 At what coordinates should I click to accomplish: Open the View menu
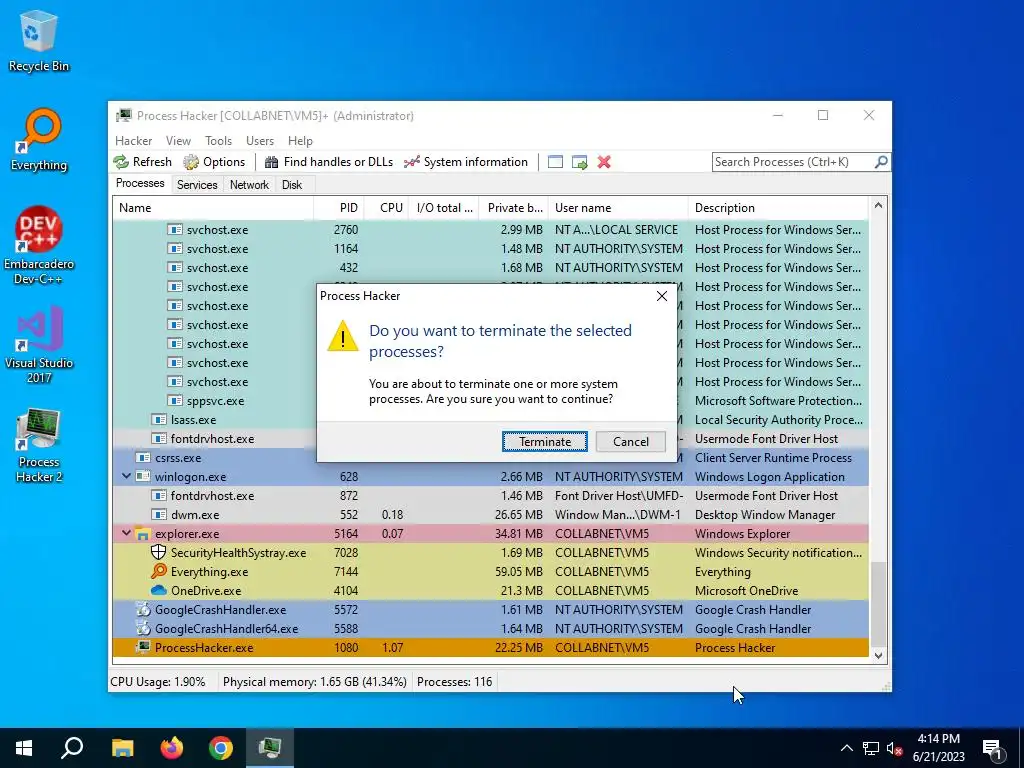point(178,141)
